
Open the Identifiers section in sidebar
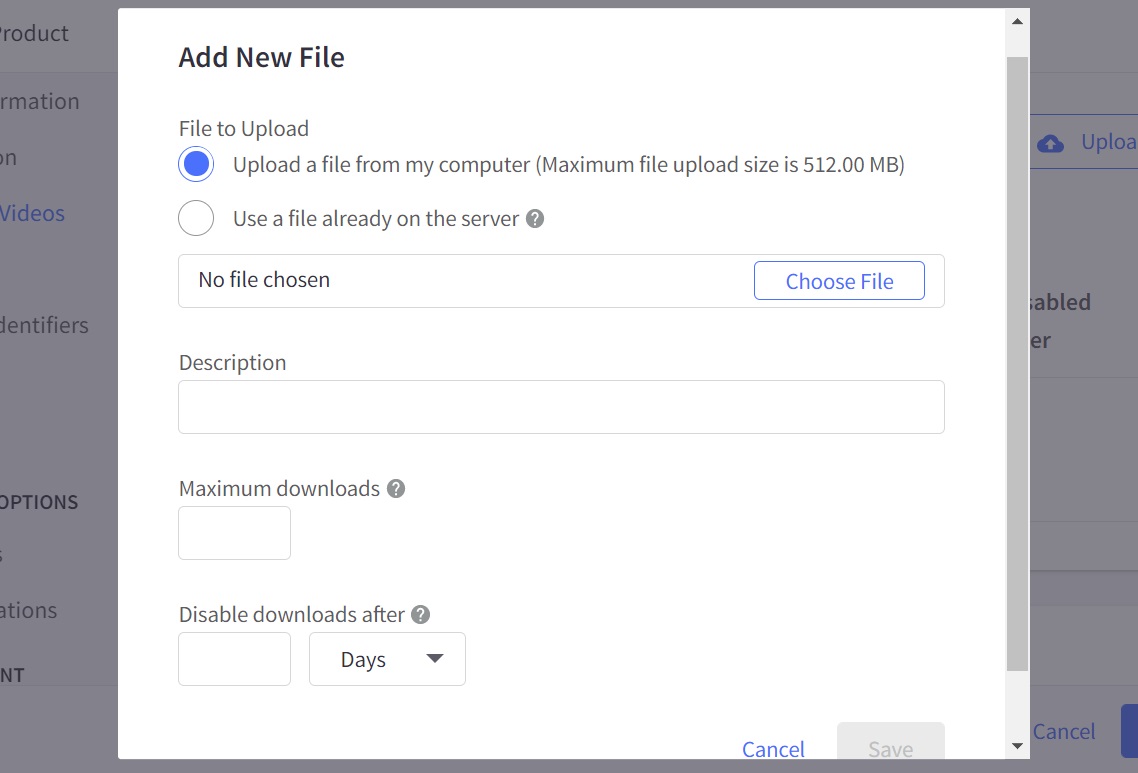click(44, 325)
